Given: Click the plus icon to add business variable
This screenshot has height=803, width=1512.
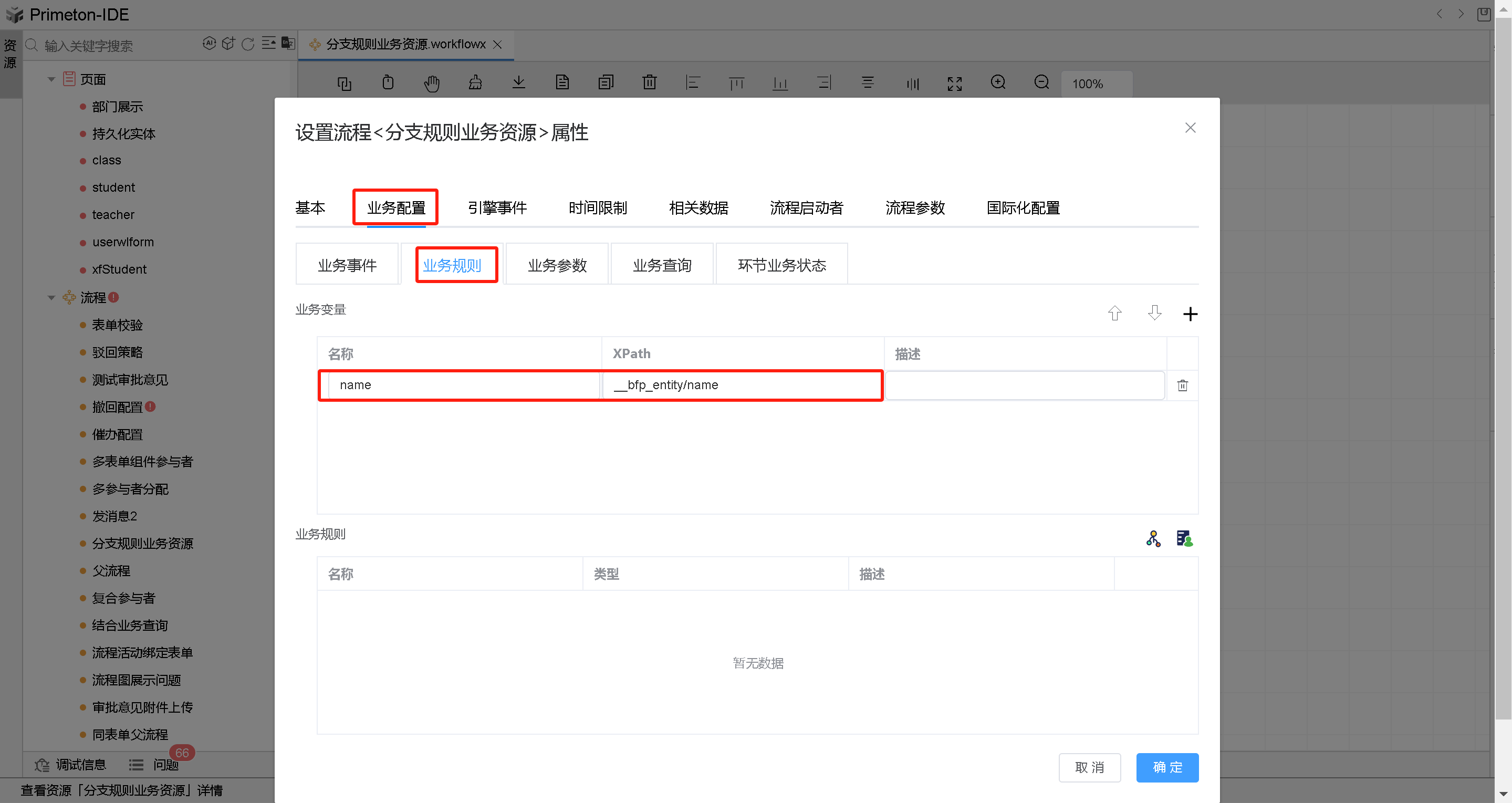Looking at the screenshot, I should click(1190, 314).
